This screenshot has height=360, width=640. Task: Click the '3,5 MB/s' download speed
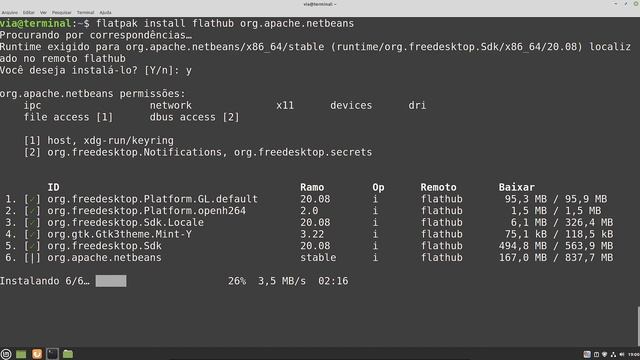pos(282,281)
